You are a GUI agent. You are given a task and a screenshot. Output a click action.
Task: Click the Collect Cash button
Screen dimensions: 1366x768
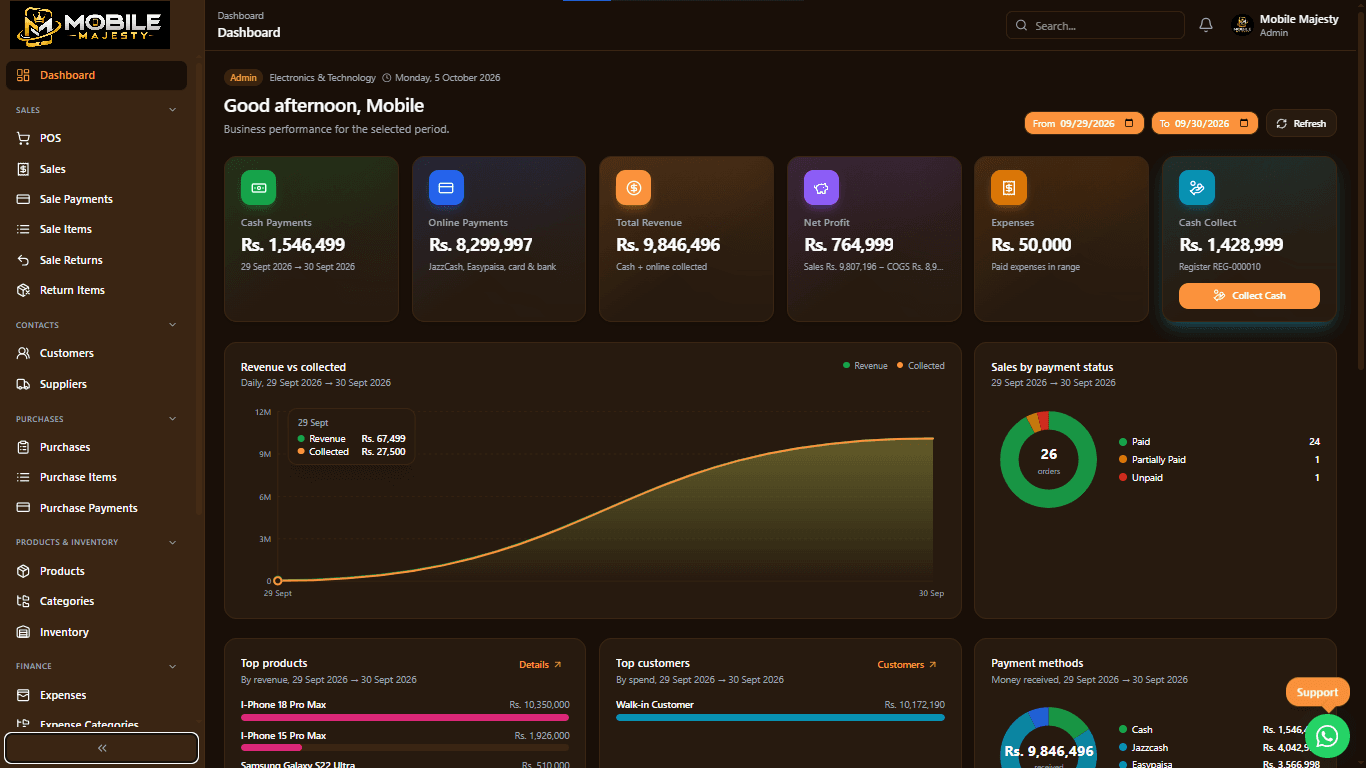(x=1249, y=296)
